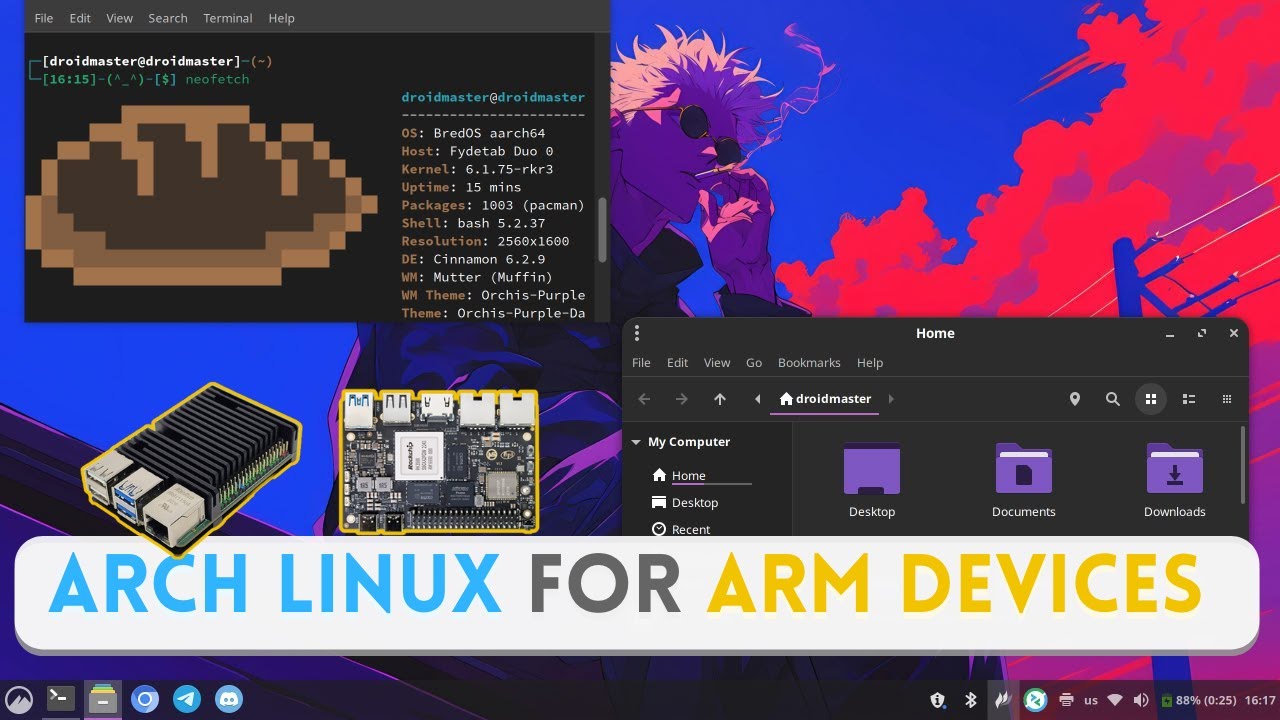The image size is (1280, 720).
Task: Click the 'Packages: 1003 (pacman)' line
Action: pos(493,205)
